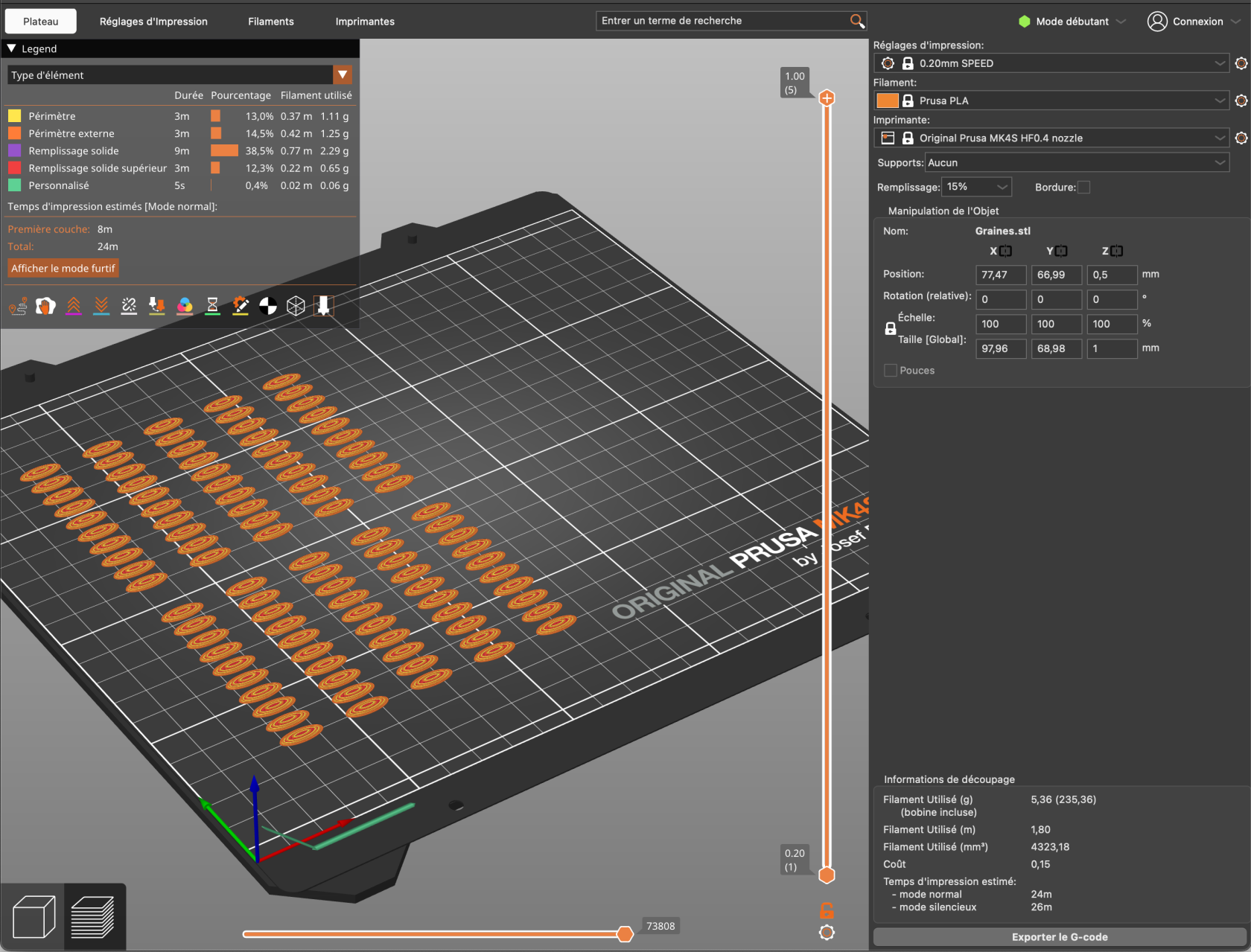Add color change with plus on top slider thumb

coord(827,98)
